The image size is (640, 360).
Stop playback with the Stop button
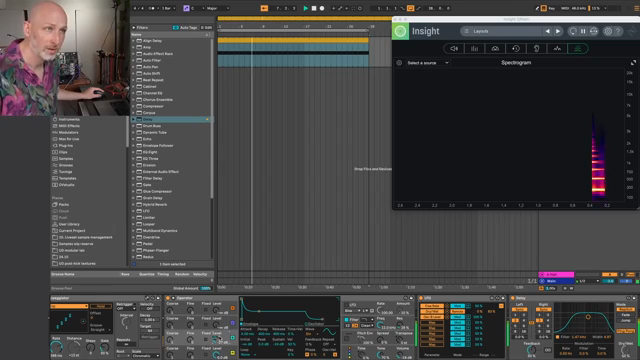point(313,8)
